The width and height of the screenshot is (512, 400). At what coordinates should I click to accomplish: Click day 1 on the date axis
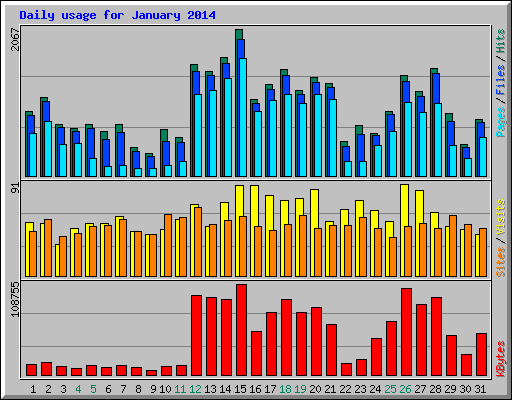tap(33, 389)
